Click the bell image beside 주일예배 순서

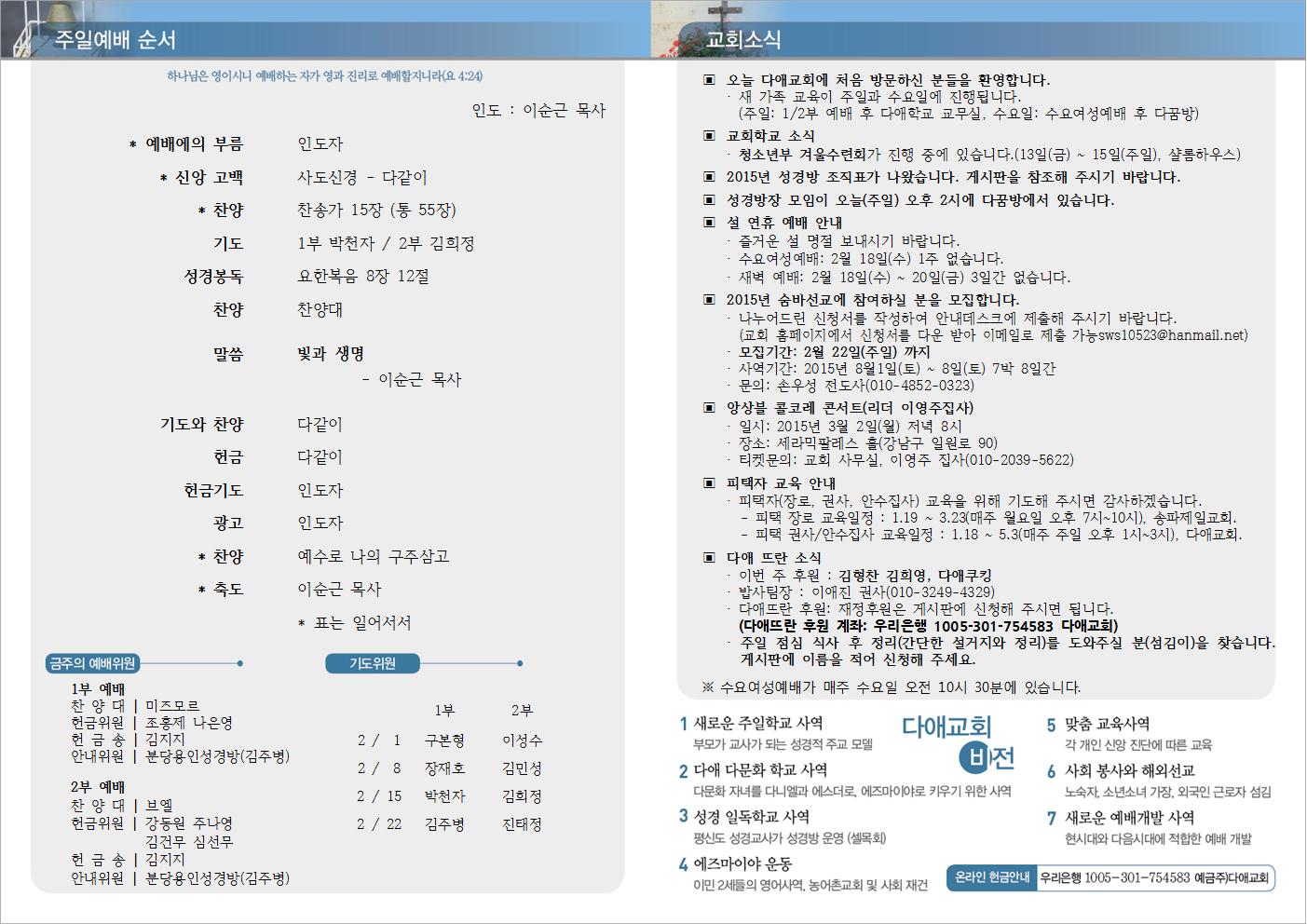click(x=19, y=28)
